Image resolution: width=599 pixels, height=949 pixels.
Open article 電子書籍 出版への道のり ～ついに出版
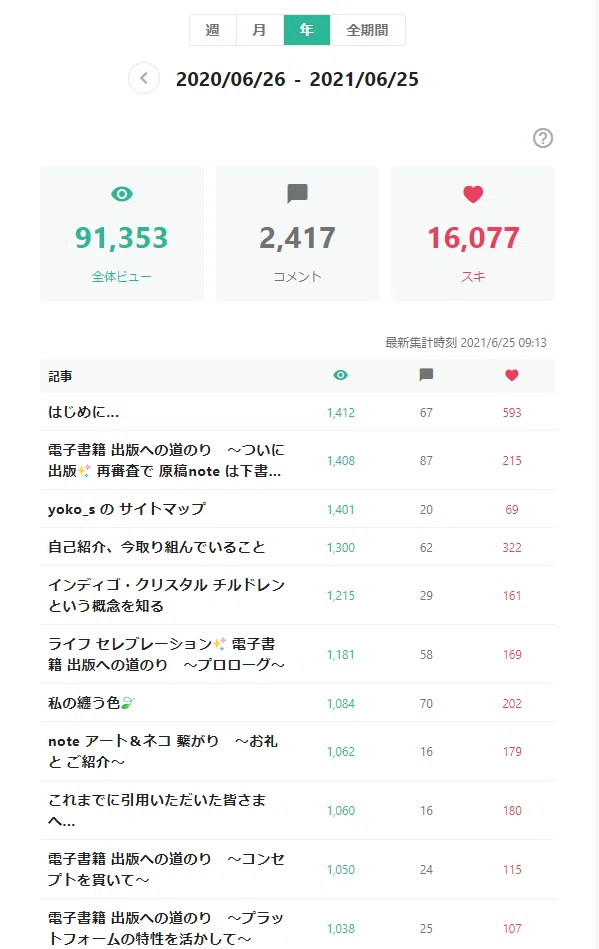click(166, 461)
